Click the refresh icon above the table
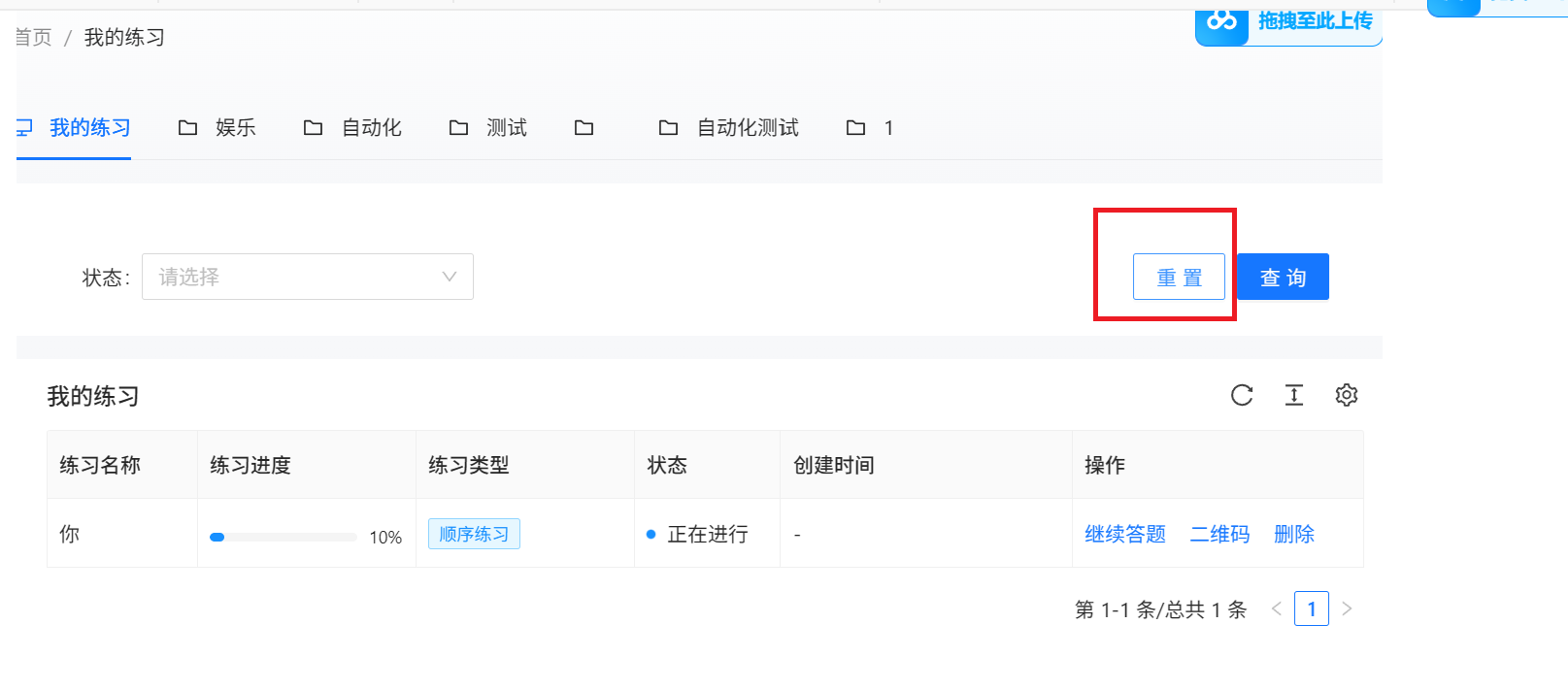Viewport: 1568px width, 690px height. tap(1242, 395)
